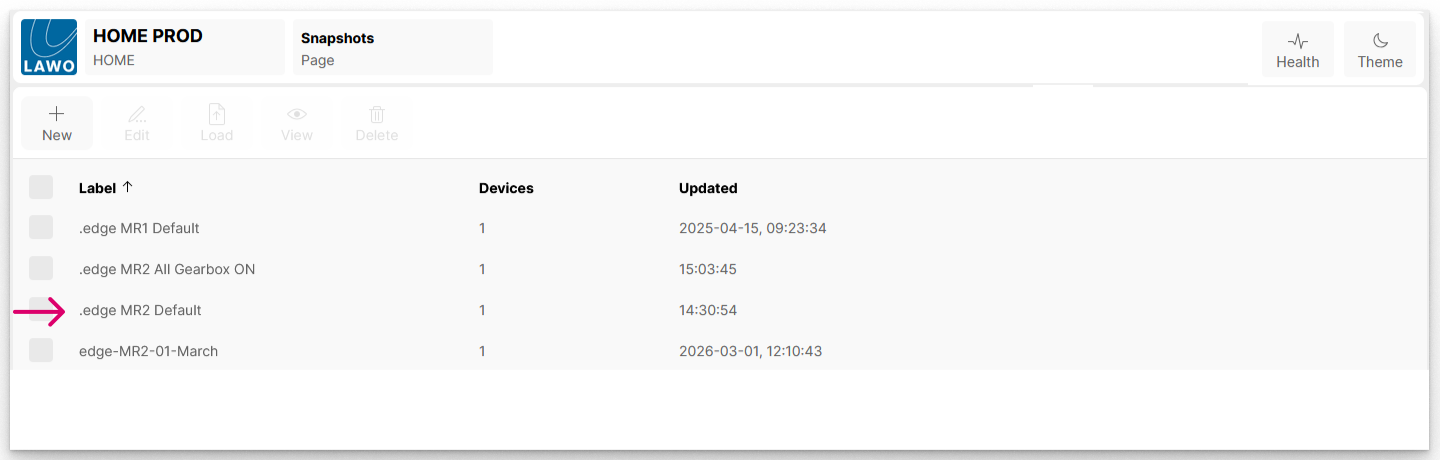1440x460 pixels.
Task: Select checkbox for edge-MR2-01-March
Action: 41,350
